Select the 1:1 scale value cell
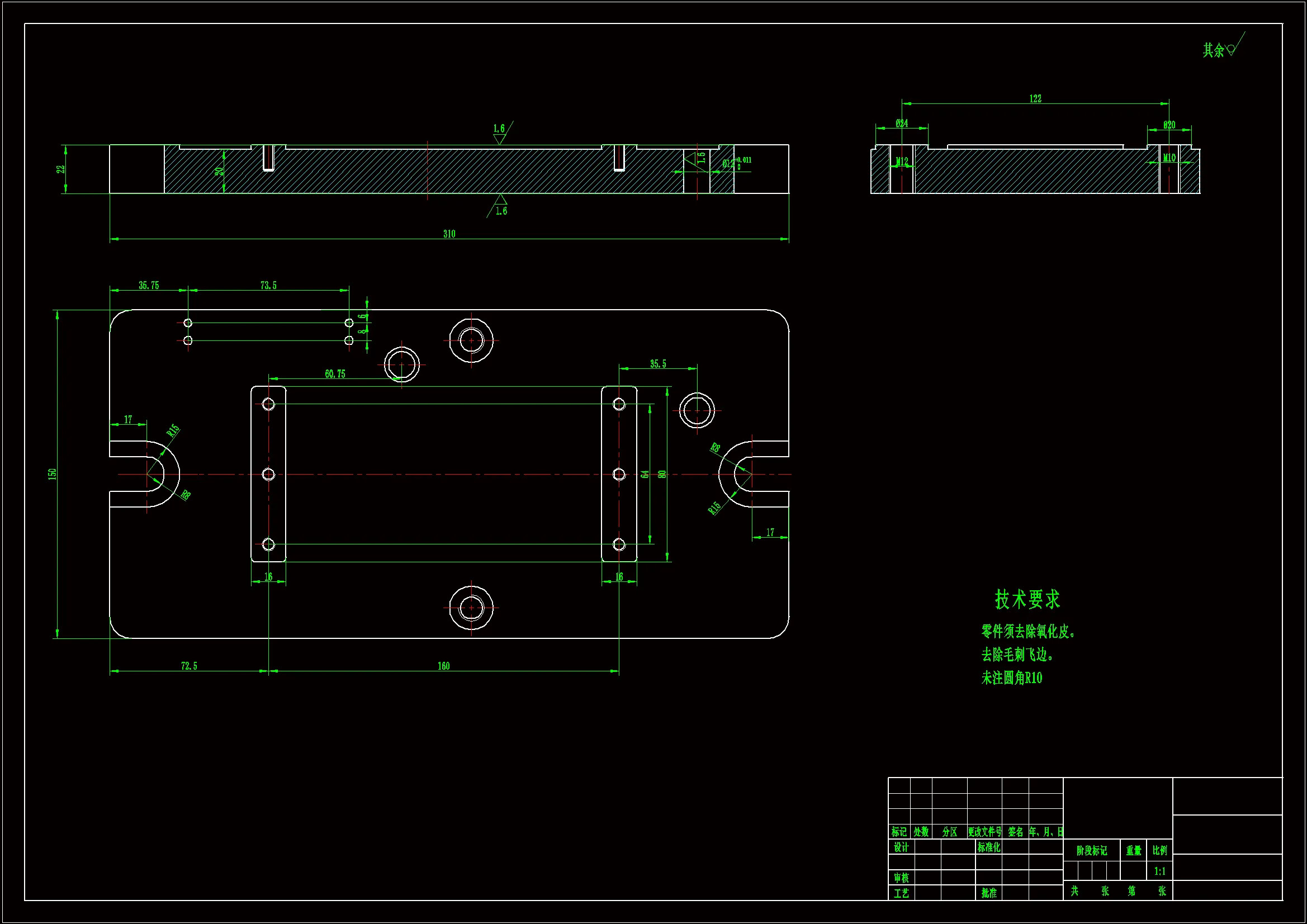The width and height of the screenshot is (1307, 924). pos(1159,871)
